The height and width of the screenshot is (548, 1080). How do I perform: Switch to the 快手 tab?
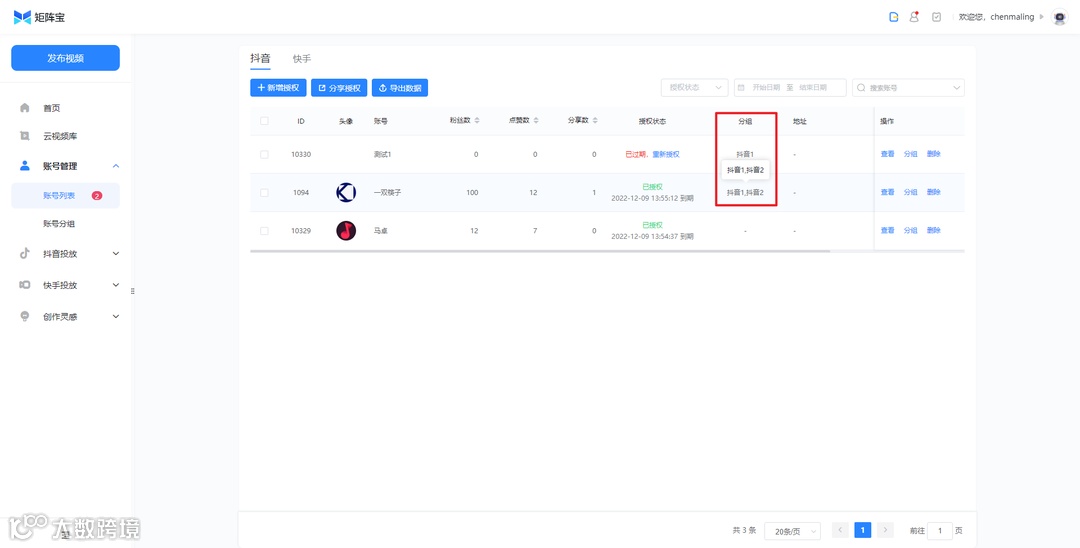(x=302, y=59)
